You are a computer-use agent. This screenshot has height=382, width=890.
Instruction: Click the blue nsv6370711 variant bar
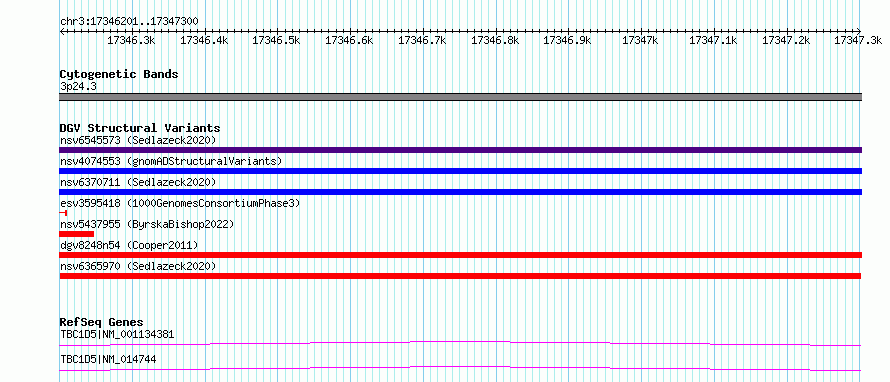[460, 192]
